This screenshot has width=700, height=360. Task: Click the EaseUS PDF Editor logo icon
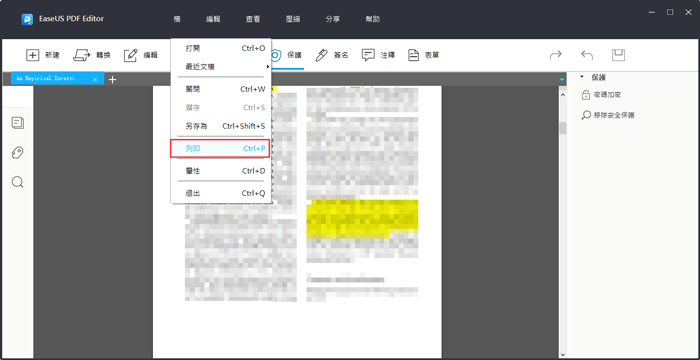27,19
